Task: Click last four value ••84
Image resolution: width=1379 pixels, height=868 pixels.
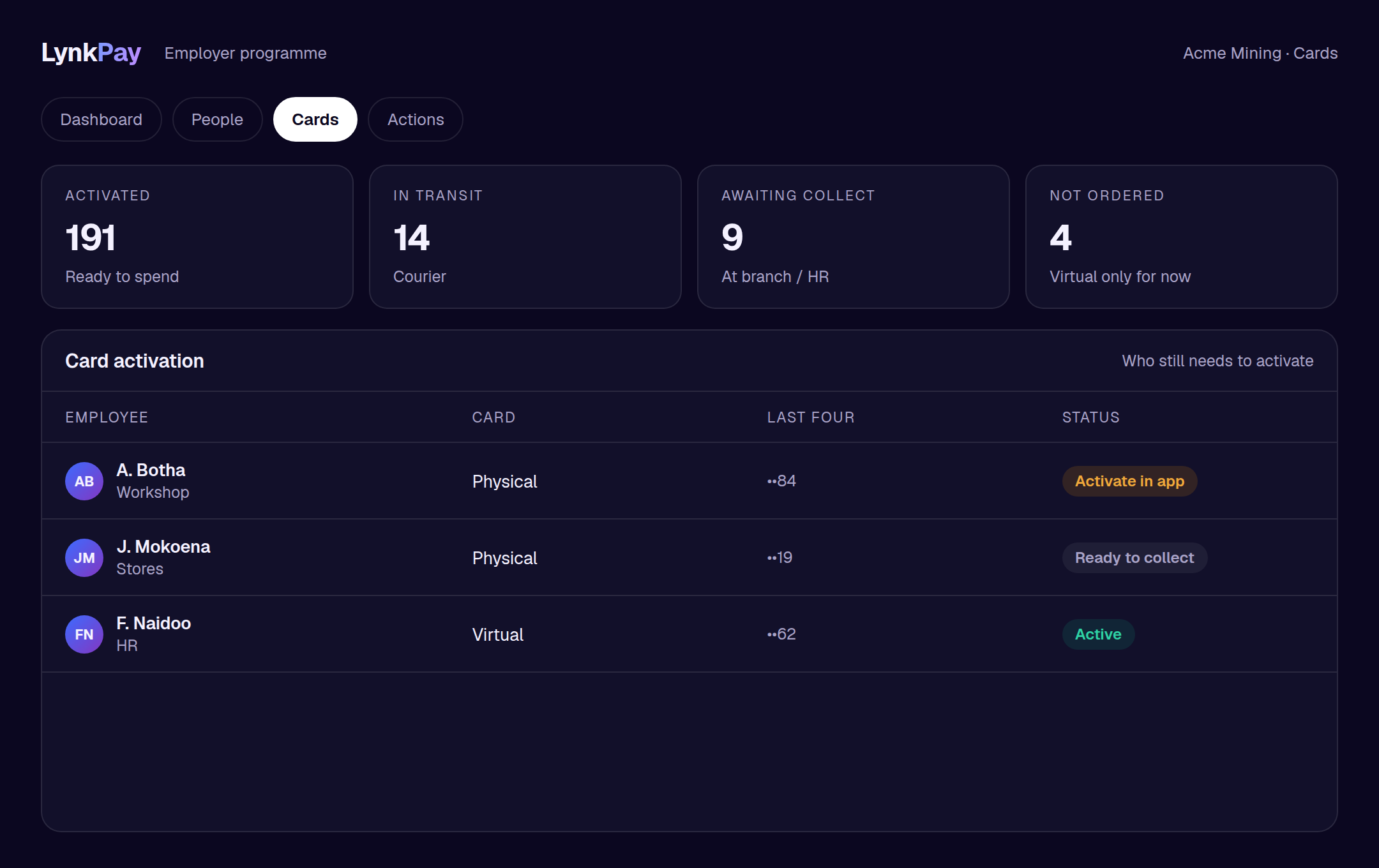Action: pos(781,481)
